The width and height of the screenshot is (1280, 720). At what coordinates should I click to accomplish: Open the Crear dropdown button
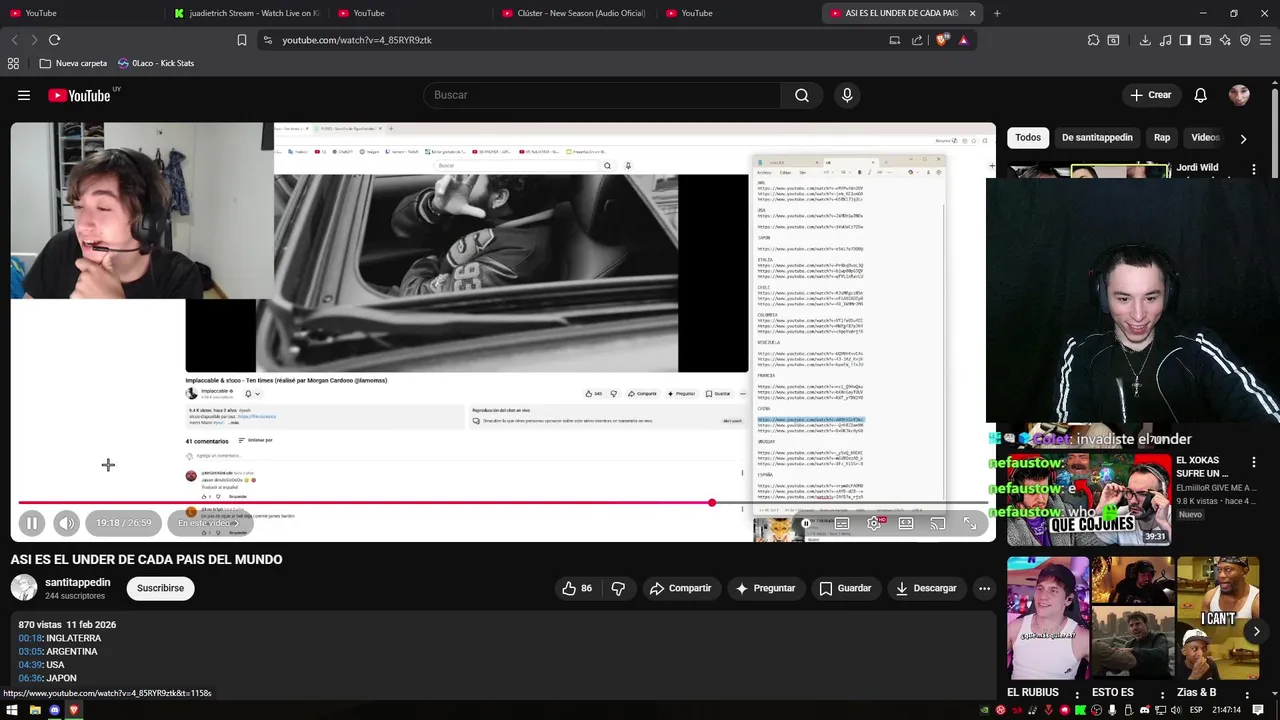(1150, 95)
